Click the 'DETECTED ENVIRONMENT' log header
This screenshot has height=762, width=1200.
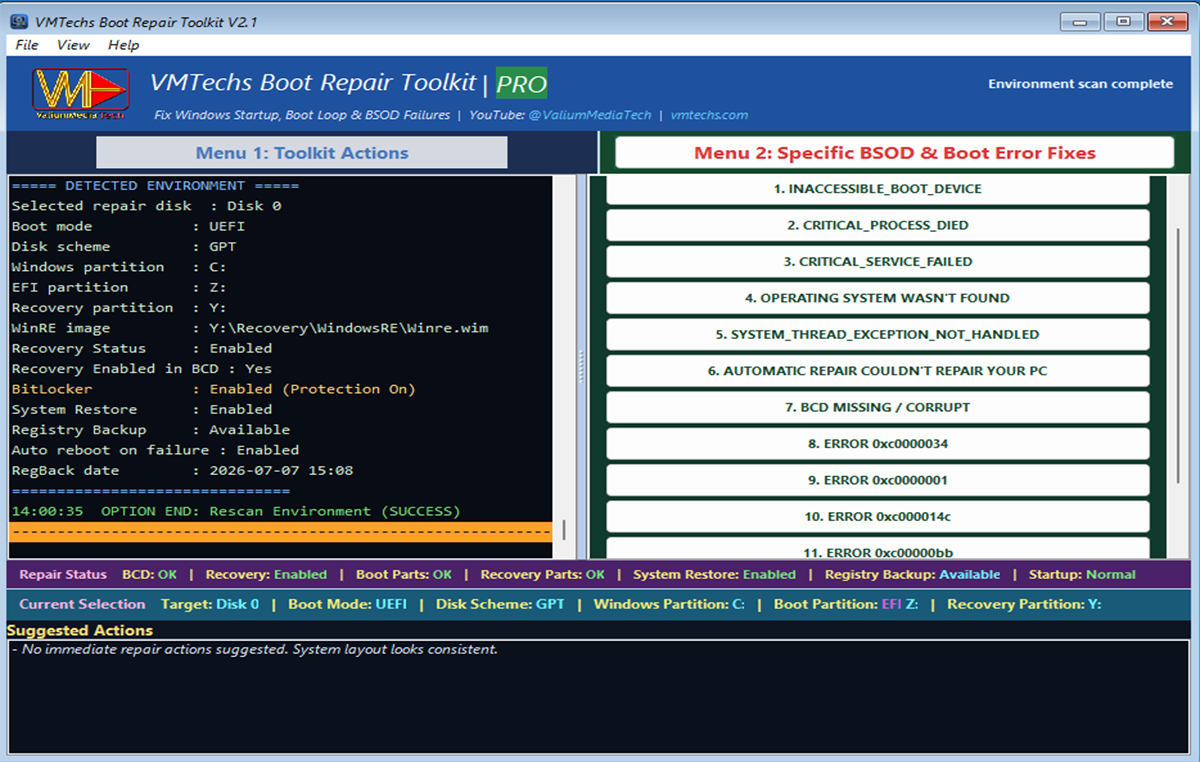(155, 186)
